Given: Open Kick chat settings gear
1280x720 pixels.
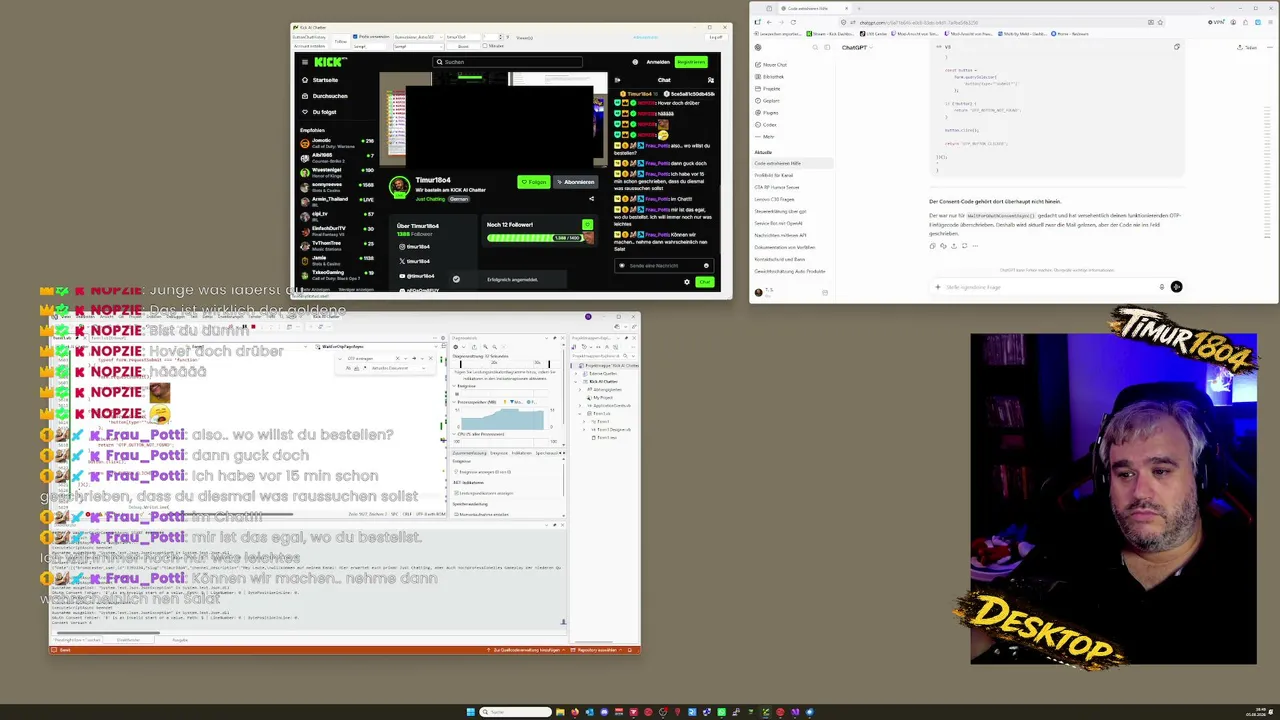Looking at the screenshot, I should coord(687,282).
